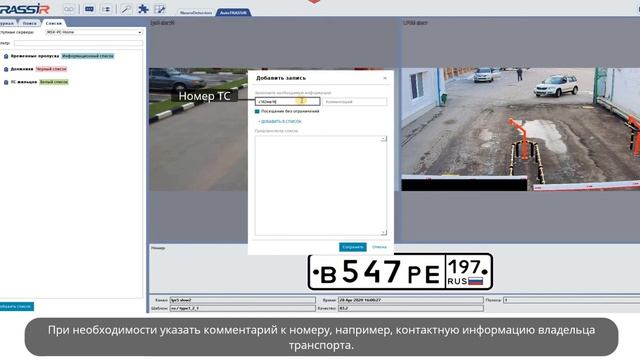
Task: Switch to the AutoTRASSIR tab
Action: click(x=233, y=13)
